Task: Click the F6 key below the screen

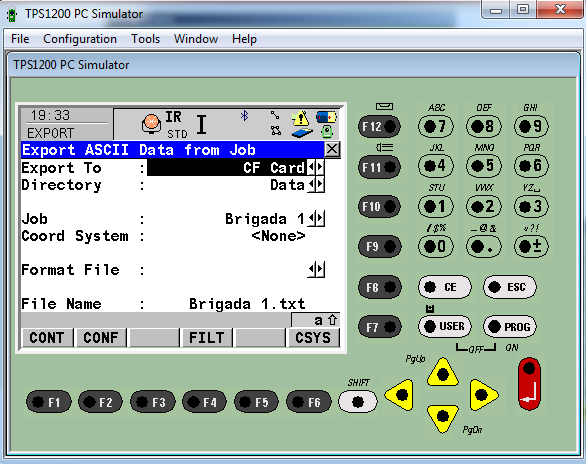Action: tap(309, 402)
